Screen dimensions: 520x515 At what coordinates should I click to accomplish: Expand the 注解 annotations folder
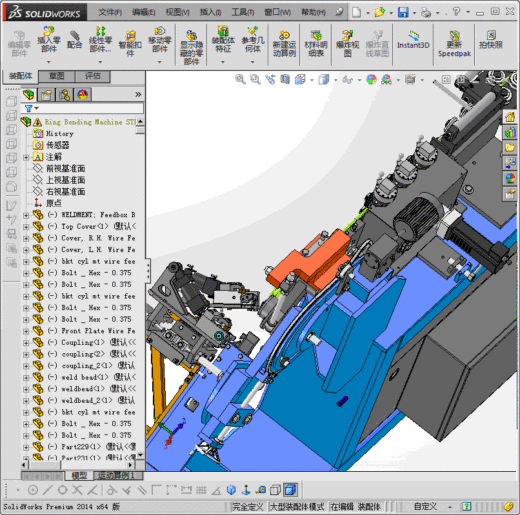pos(26,157)
